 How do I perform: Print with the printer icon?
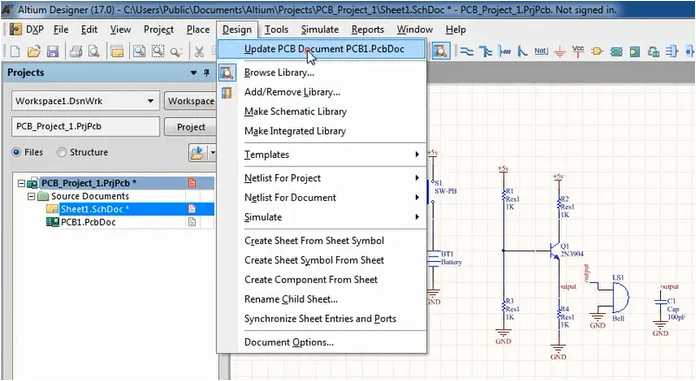[x=76, y=52]
